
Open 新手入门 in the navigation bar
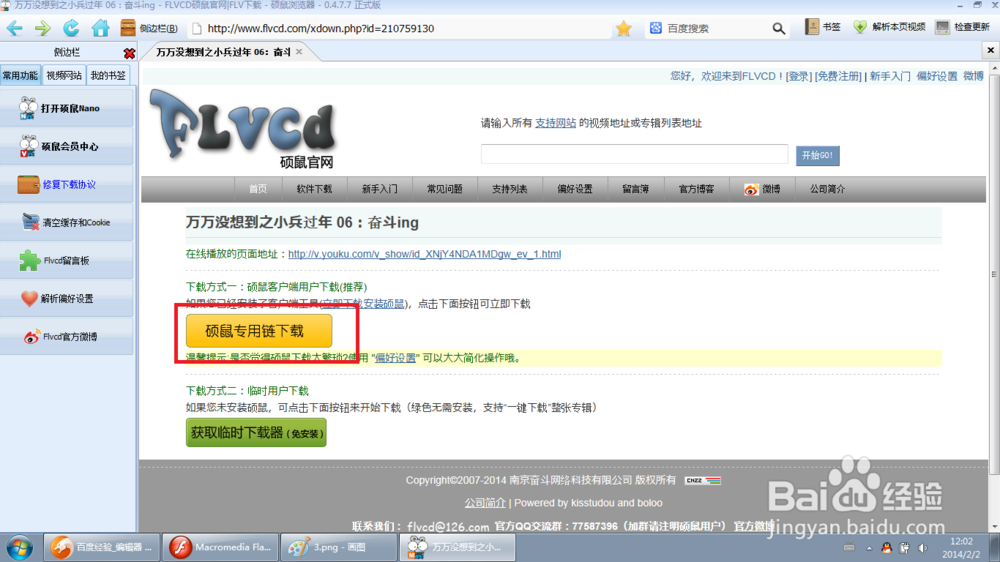(x=379, y=189)
